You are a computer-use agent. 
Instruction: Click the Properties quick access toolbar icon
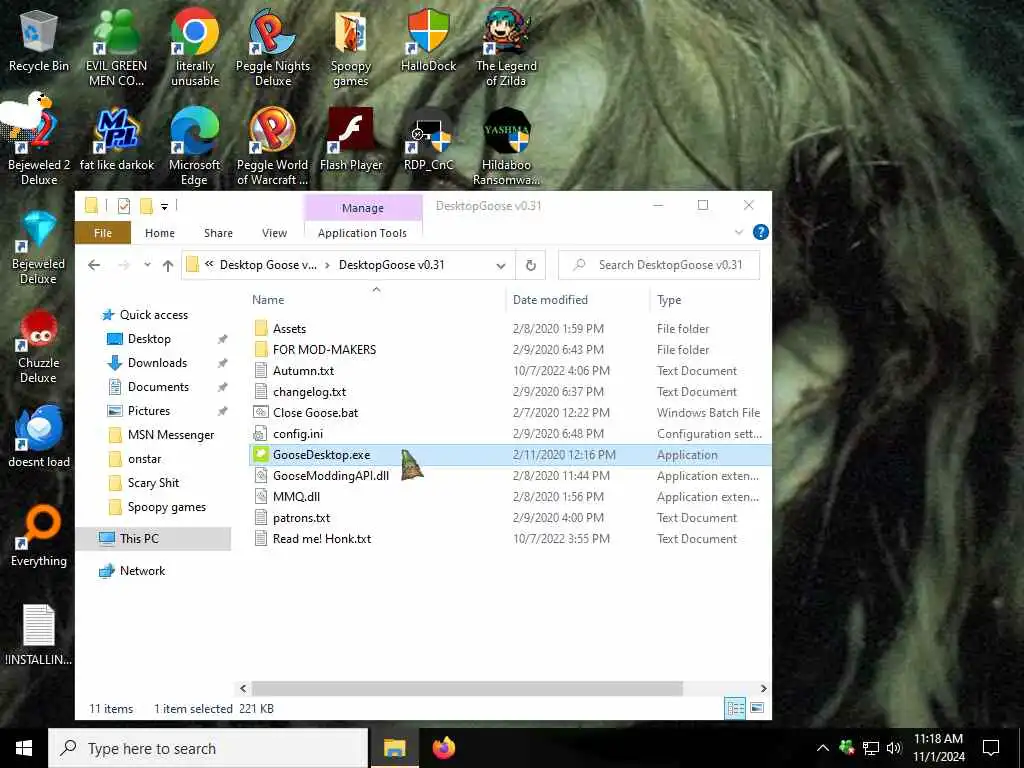coord(123,206)
